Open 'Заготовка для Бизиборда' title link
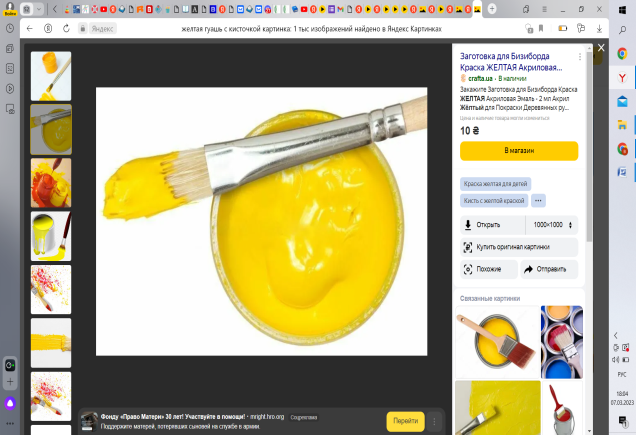 (x=511, y=62)
